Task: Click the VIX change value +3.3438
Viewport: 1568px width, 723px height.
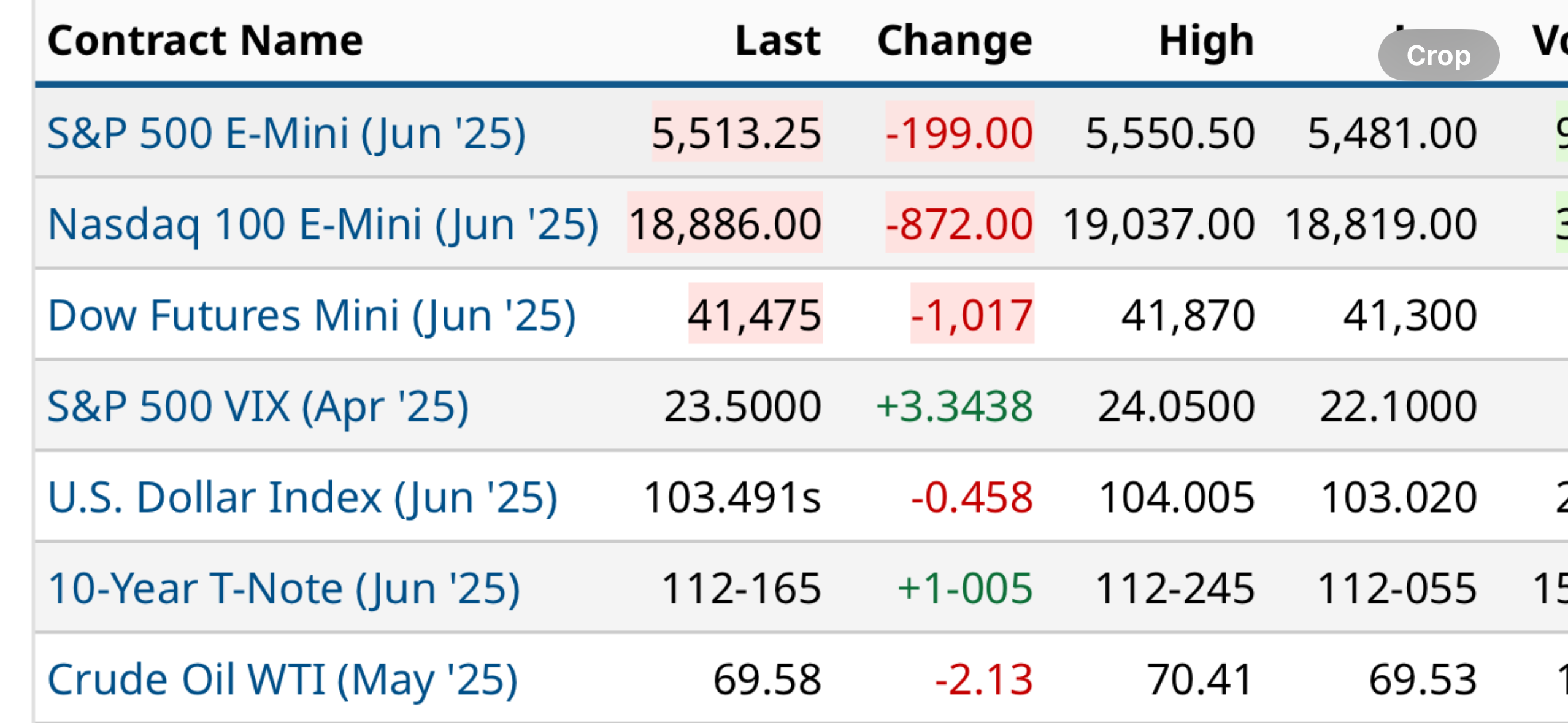Action: coord(955,406)
